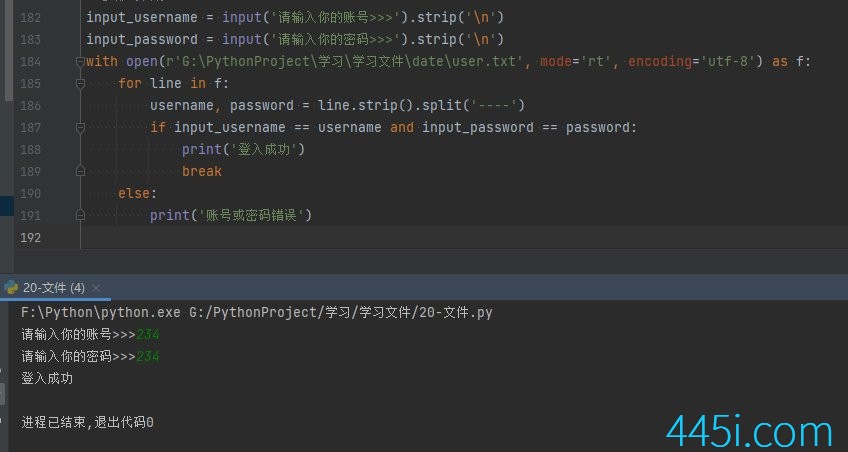Screen dimensions: 848x452
Task: Place cursor on 'input_password = input' line
Action: tap(295, 39)
